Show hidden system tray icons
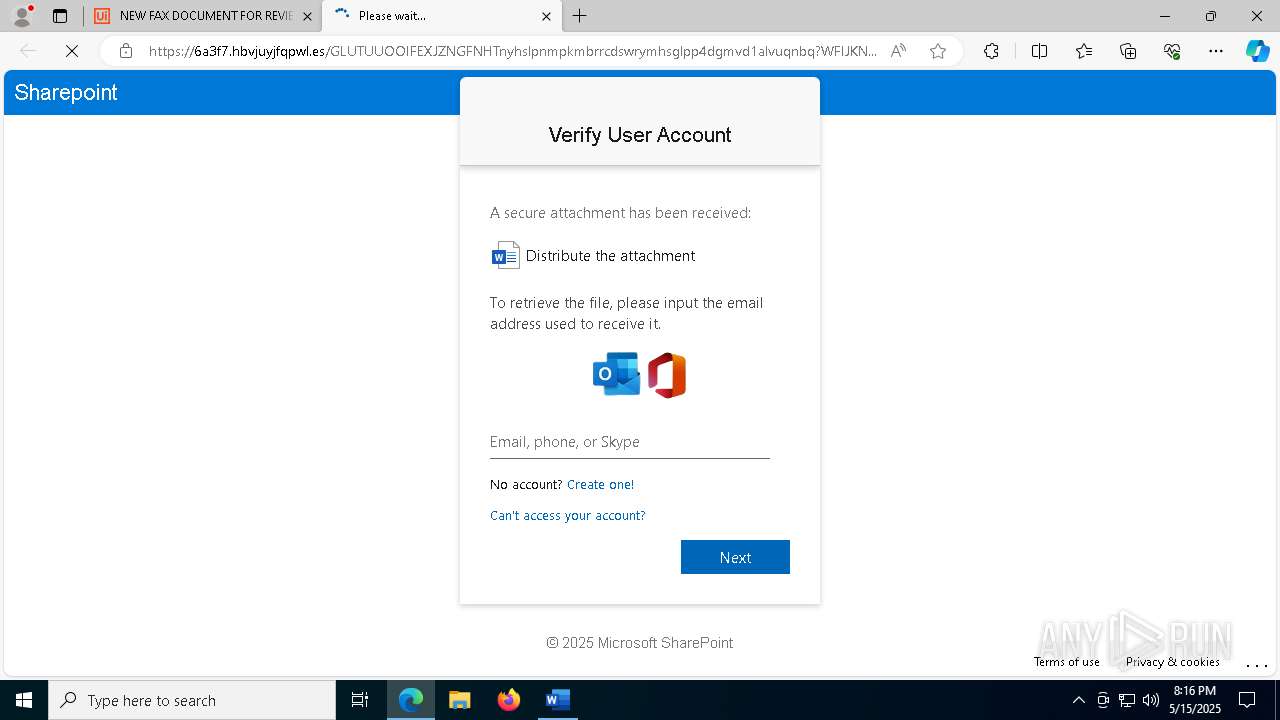Image resolution: width=1280 pixels, height=720 pixels. pyautogui.click(x=1078, y=700)
